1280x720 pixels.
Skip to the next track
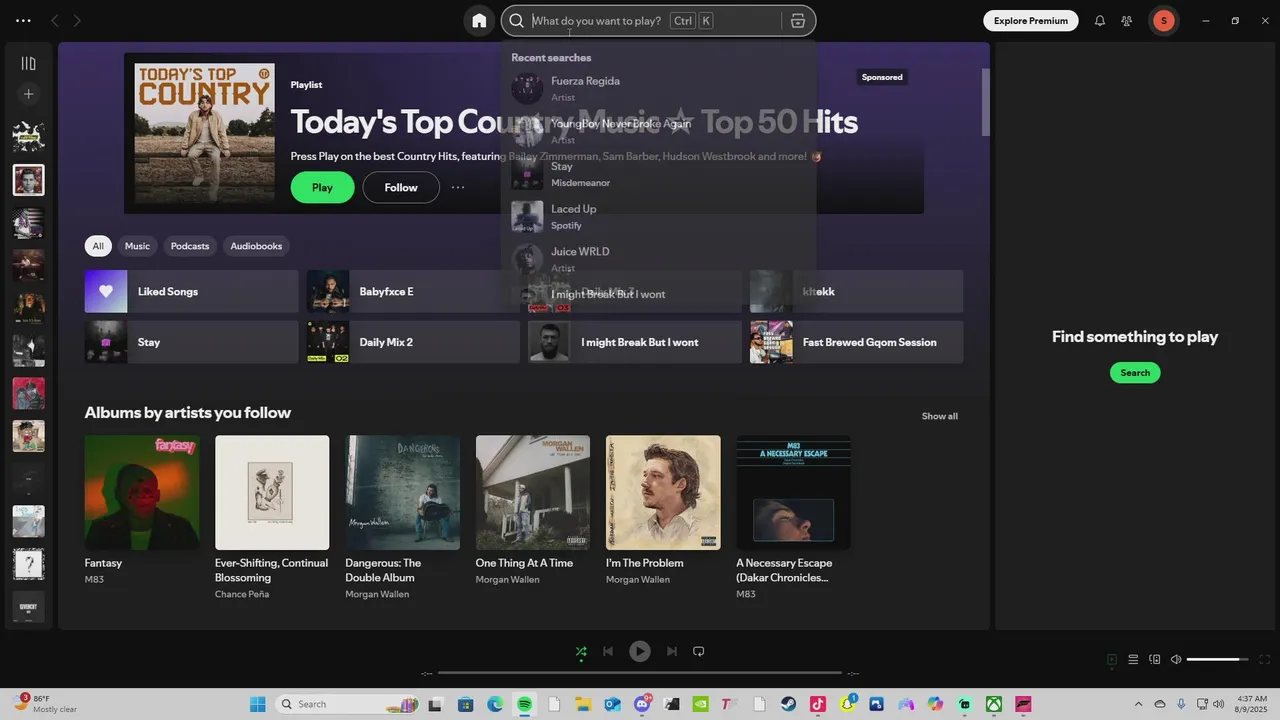[672, 652]
